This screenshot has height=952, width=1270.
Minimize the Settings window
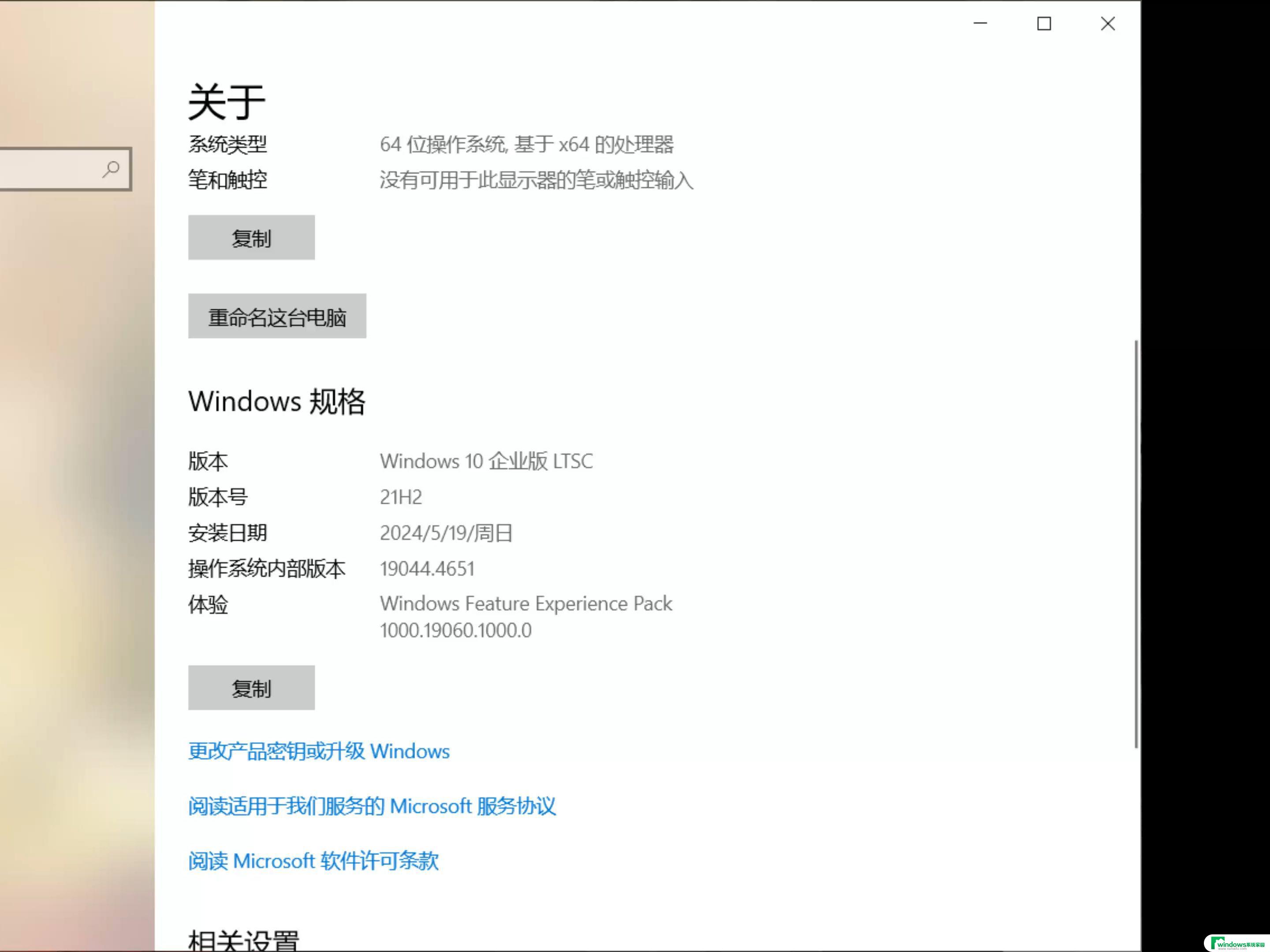pyautogui.click(x=980, y=23)
